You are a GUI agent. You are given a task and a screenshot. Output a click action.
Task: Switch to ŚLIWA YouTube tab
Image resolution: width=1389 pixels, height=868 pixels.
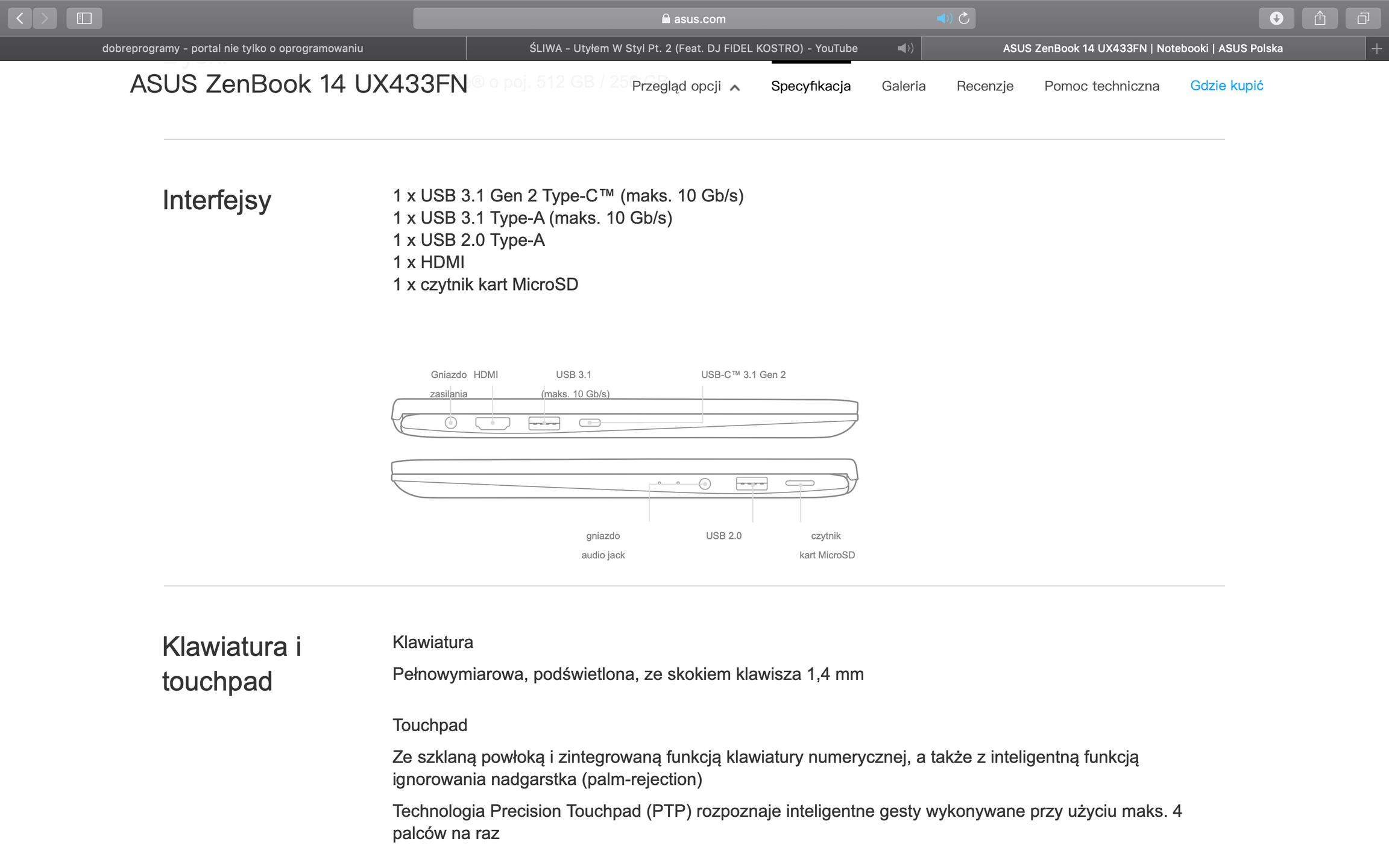pos(693,48)
